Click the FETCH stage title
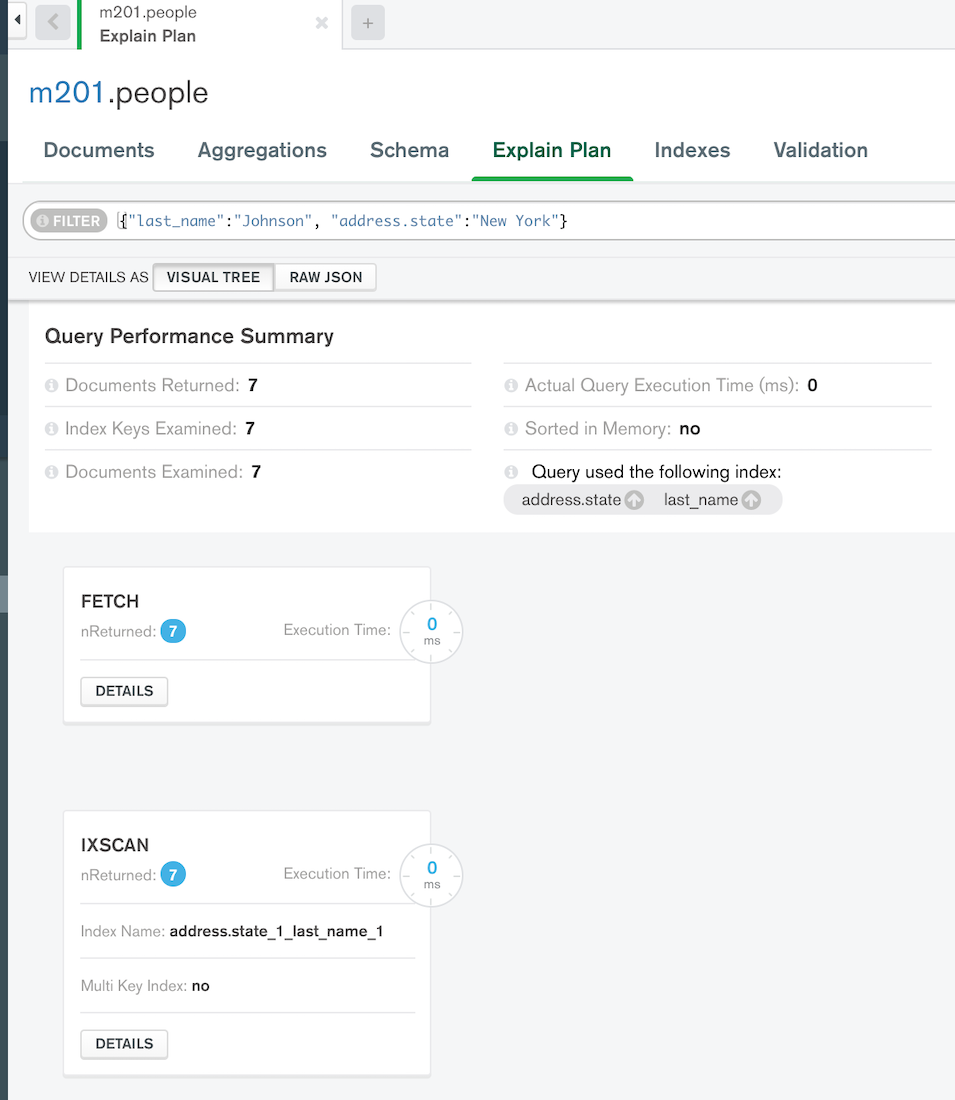Screen dimensions: 955x1100 110,601
